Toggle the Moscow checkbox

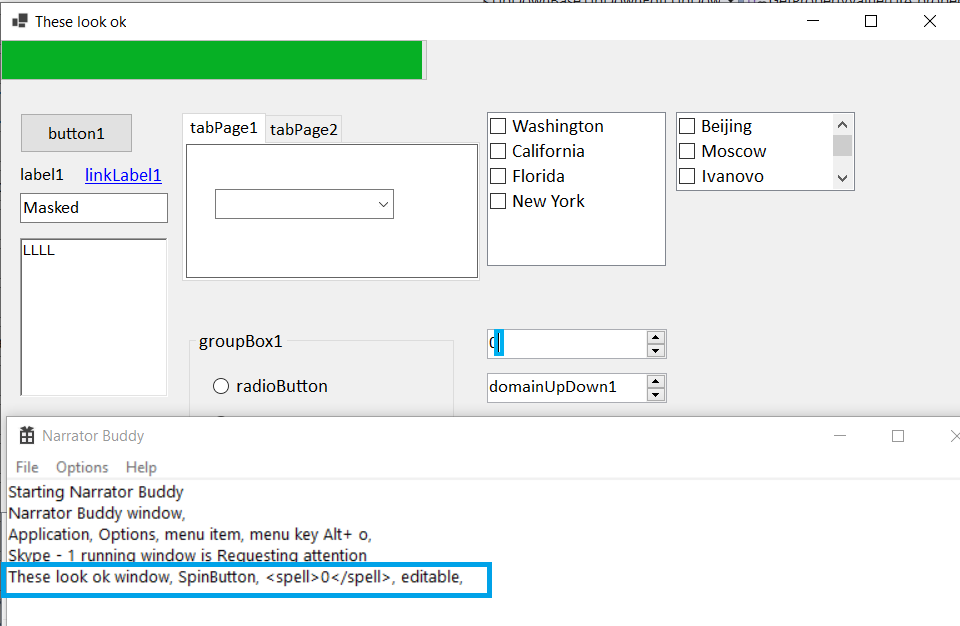pyautogui.click(x=687, y=151)
